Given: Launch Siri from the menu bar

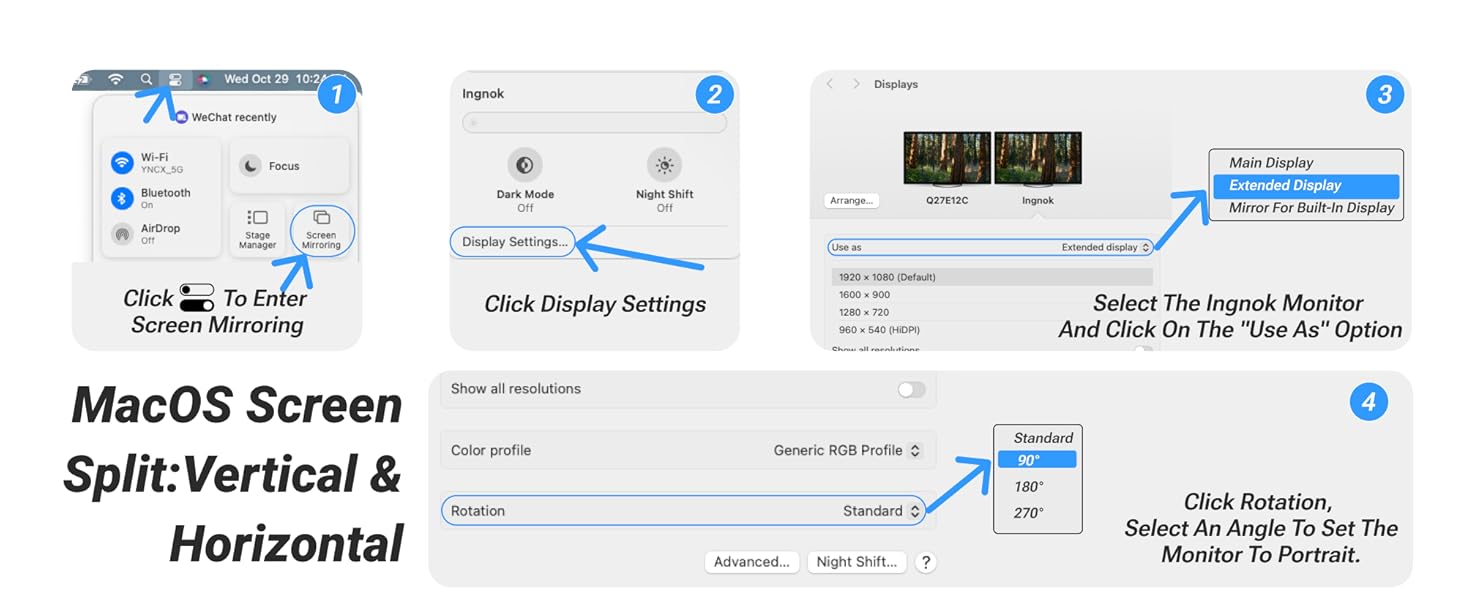Looking at the screenshot, I should click(204, 79).
